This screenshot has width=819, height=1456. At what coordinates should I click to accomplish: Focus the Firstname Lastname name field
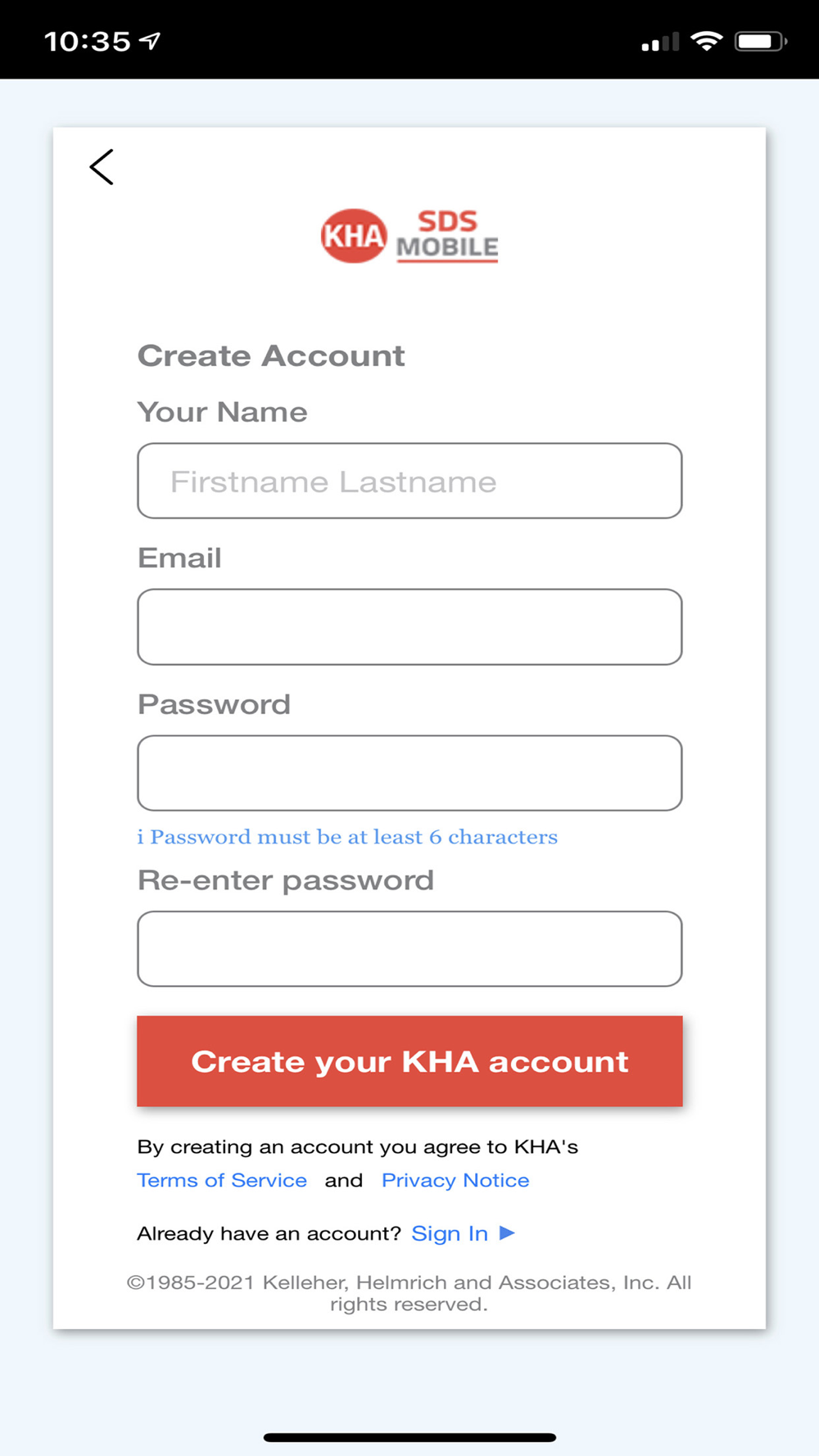[x=409, y=481]
